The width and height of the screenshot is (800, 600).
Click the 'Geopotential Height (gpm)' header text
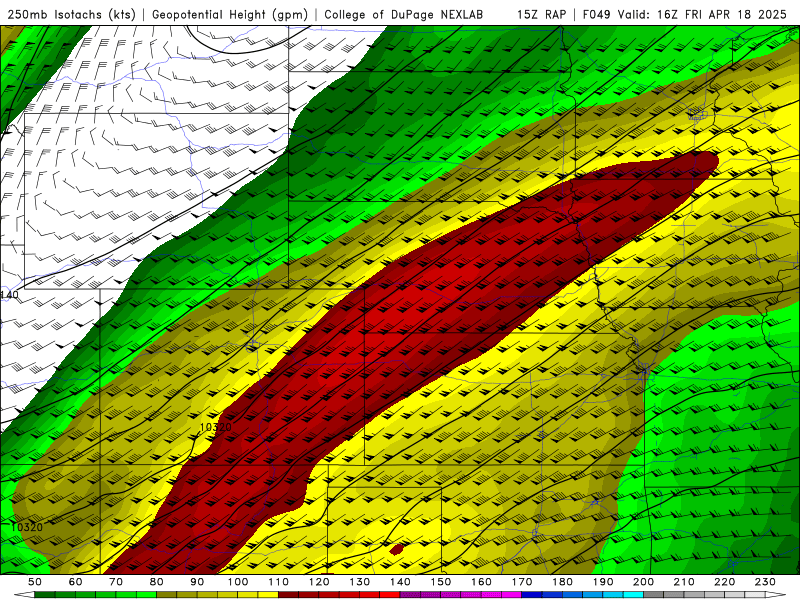230,14
